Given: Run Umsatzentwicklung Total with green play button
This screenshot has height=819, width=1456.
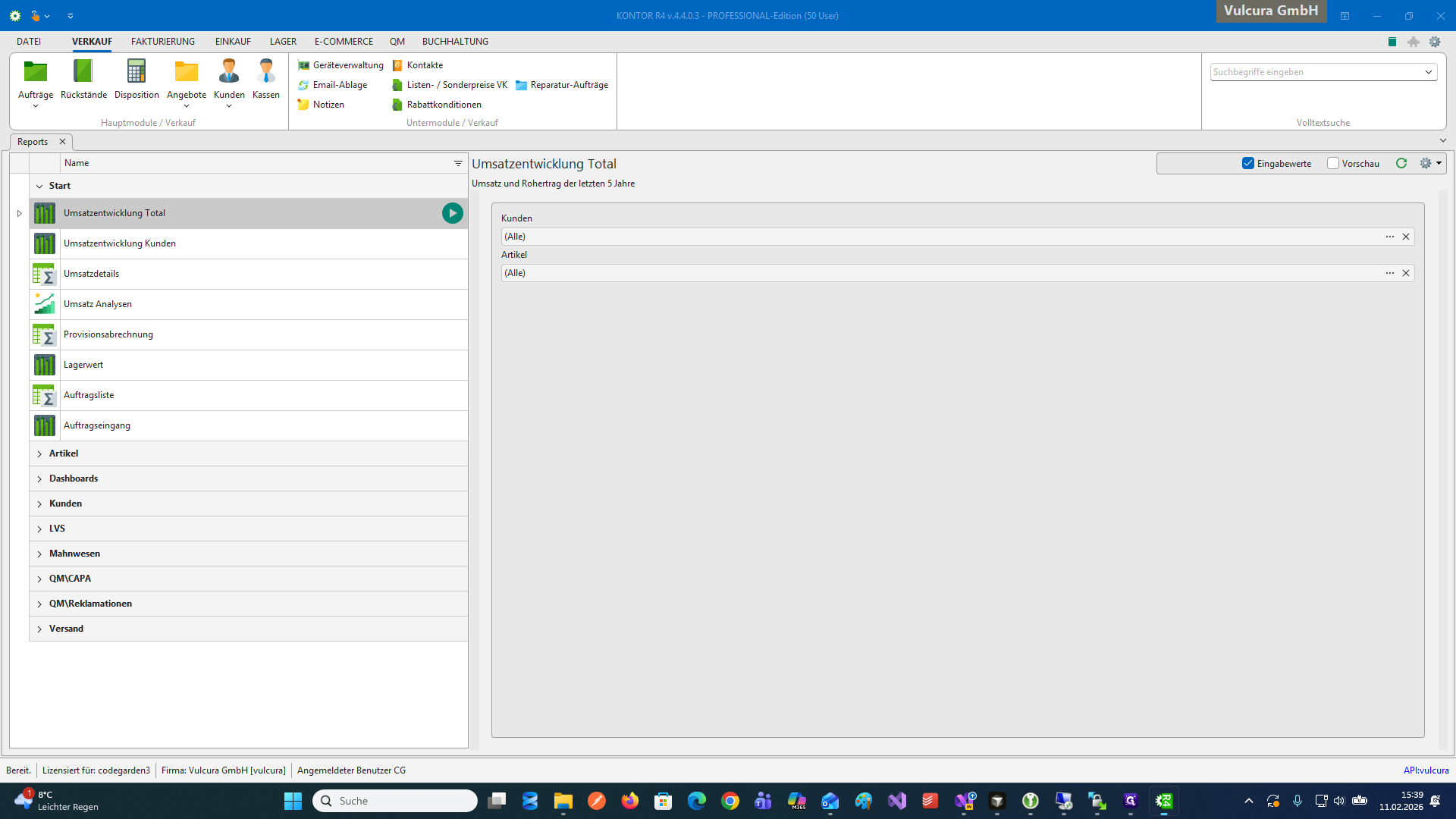Looking at the screenshot, I should pos(452,213).
